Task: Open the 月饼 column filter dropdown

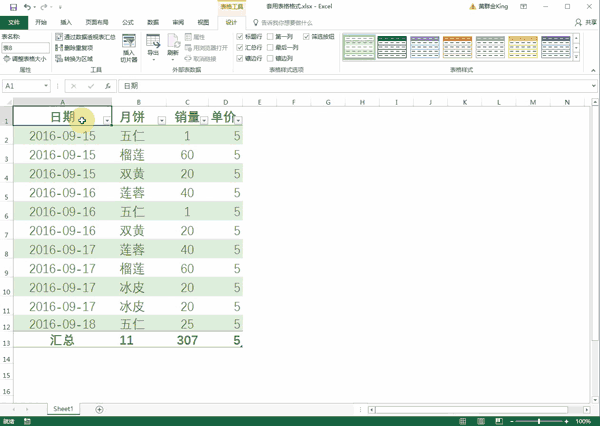Action: tap(161, 119)
